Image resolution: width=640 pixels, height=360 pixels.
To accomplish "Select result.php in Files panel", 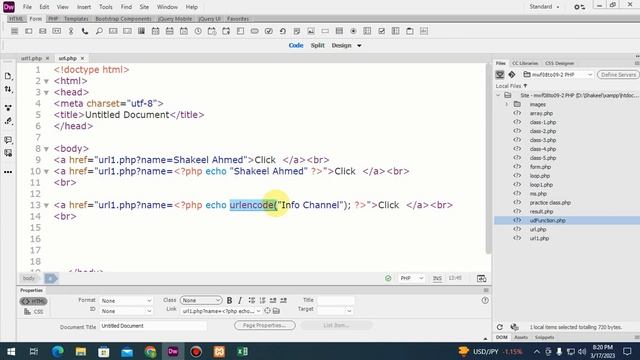I will (x=541, y=211).
